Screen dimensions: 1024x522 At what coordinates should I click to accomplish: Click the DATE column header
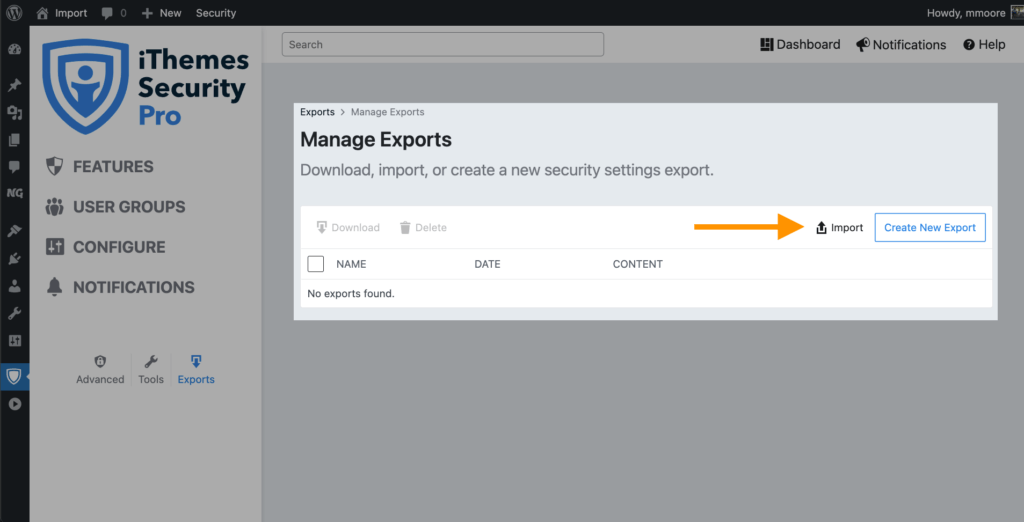(487, 264)
